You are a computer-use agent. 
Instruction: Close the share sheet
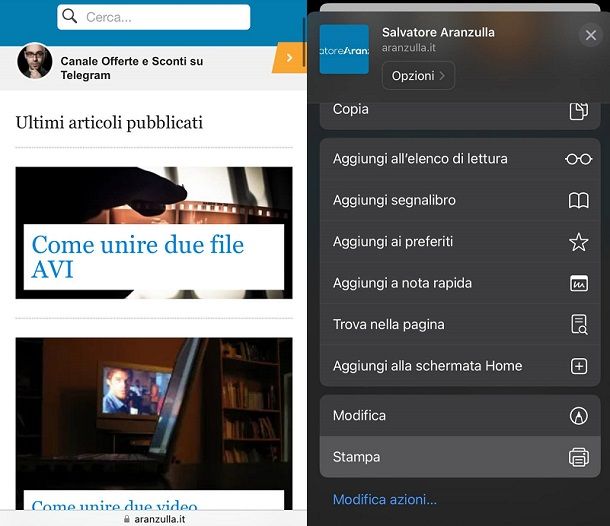pyautogui.click(x=591, y=35)
